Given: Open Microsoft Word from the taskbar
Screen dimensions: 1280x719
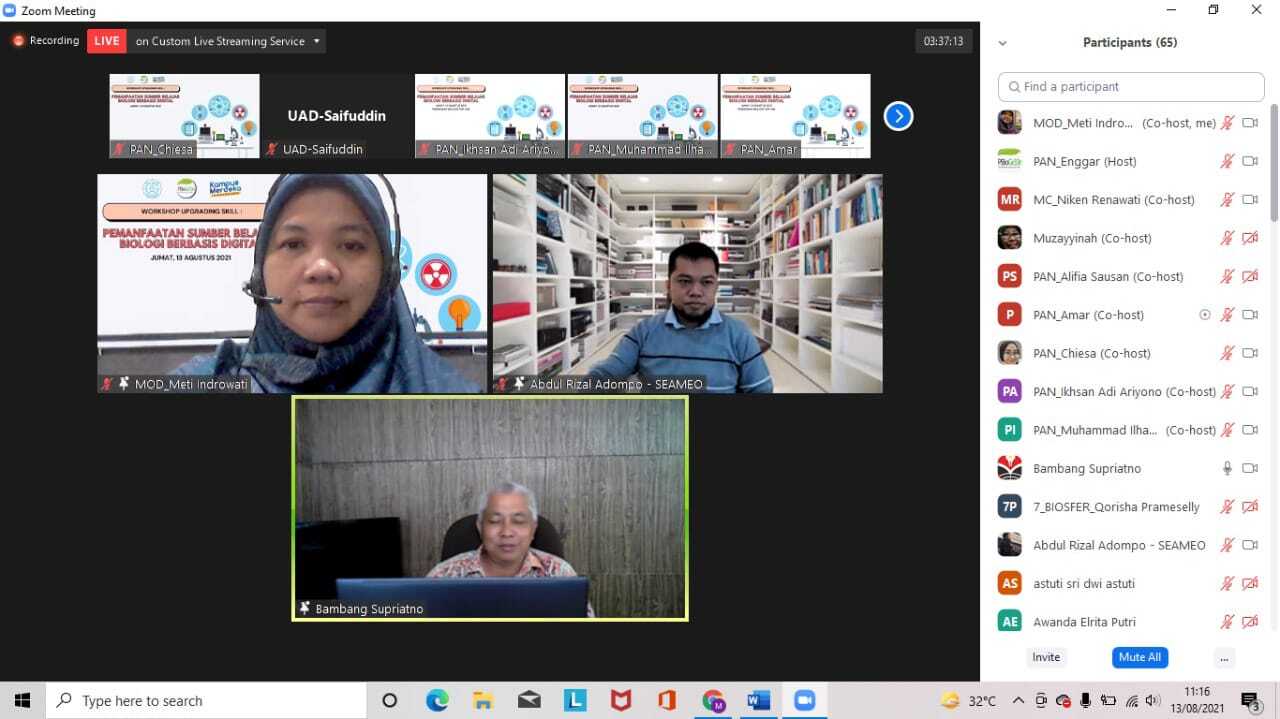Looking at the screenshot, I should (x=758, y=700).
